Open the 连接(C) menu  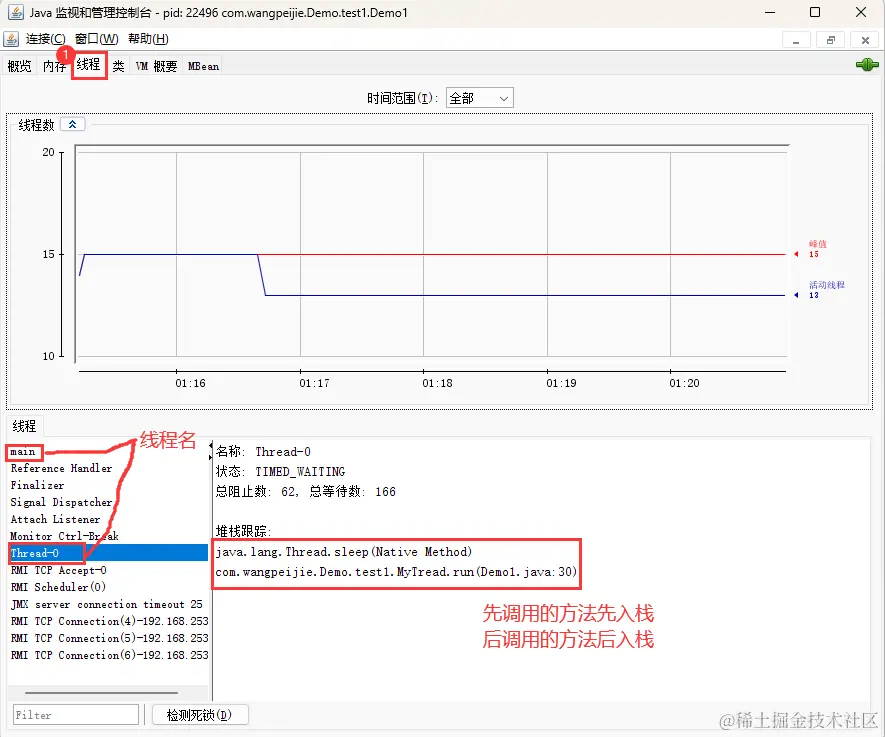(45, 39)
